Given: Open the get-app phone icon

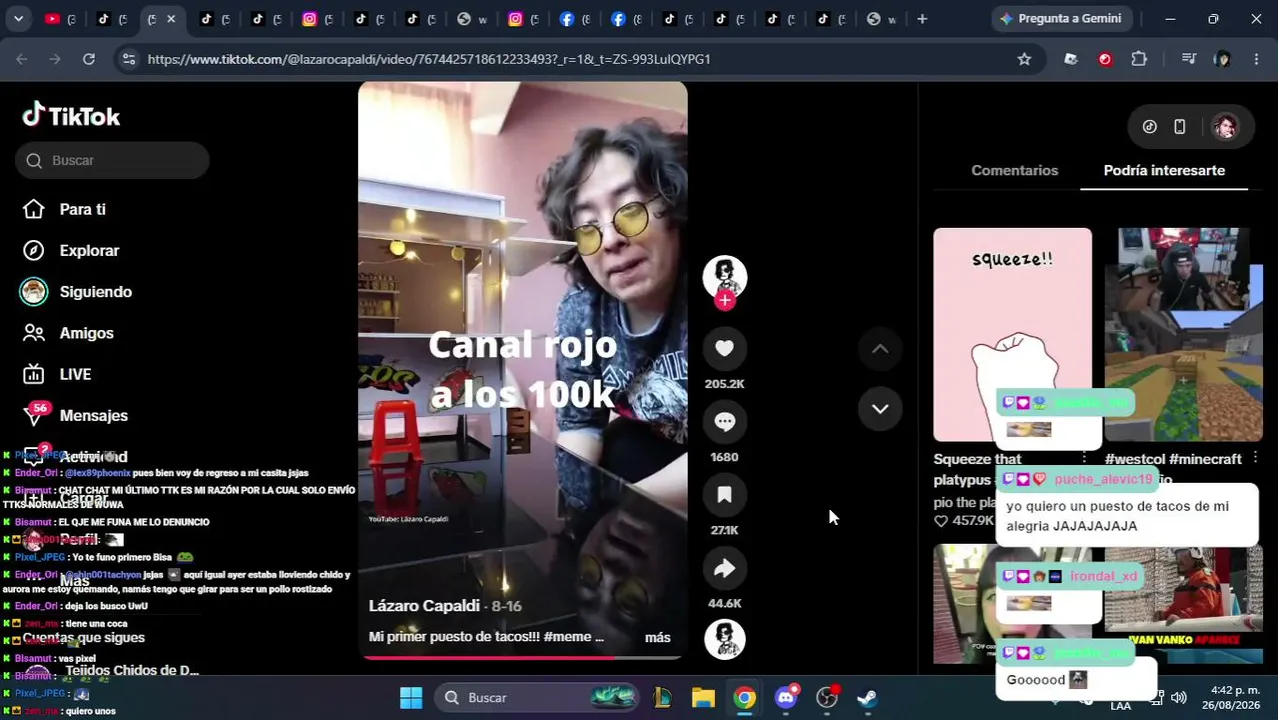Looking at the screenshot, I should [1180, 127].
